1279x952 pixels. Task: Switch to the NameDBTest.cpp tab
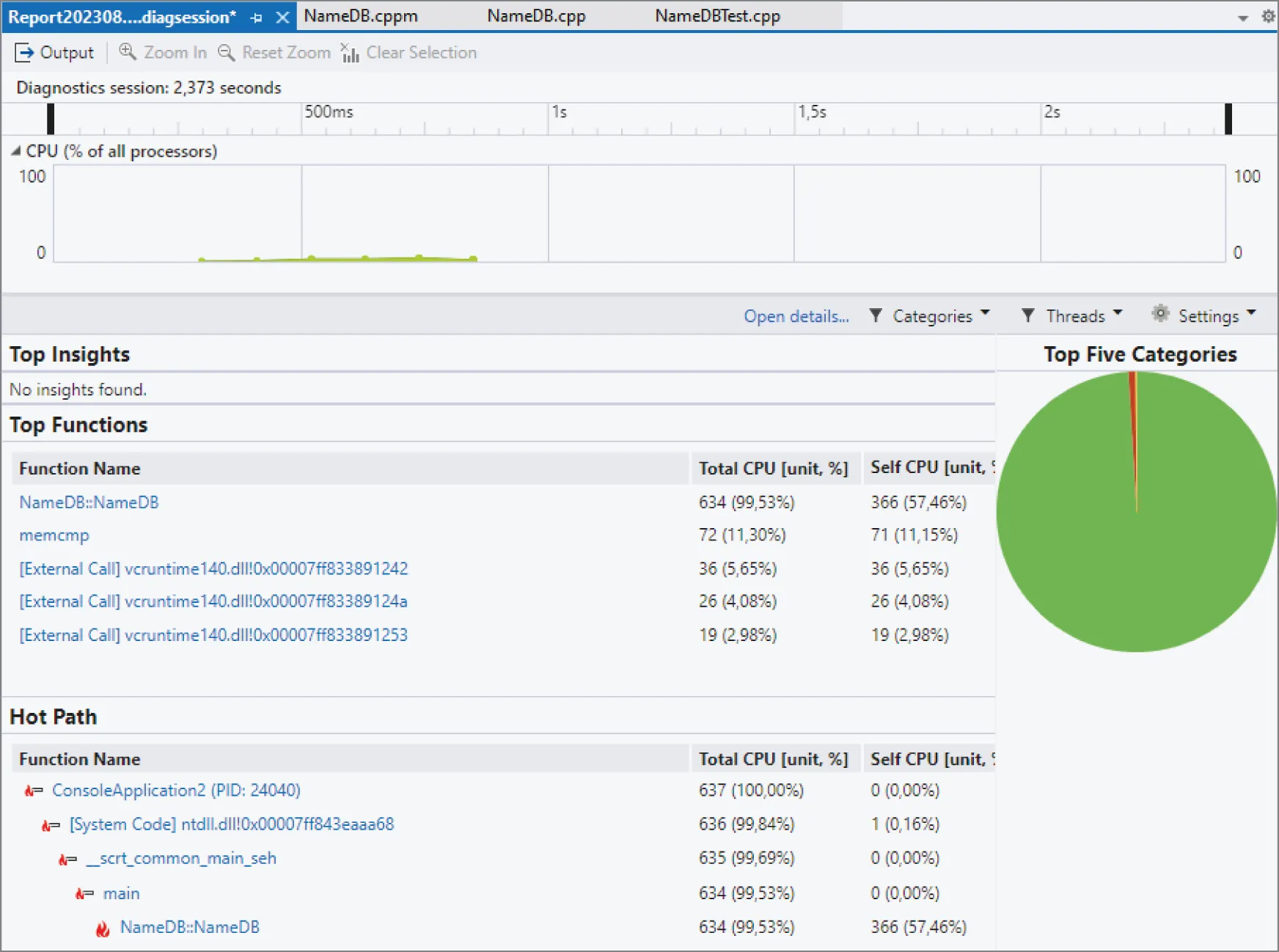[x=717, y=15]
